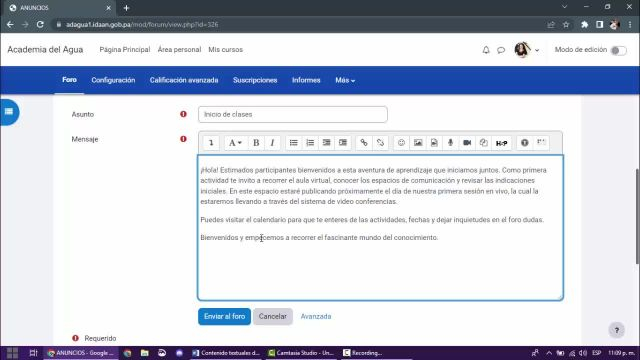640x360 pixels.
Task: Toggle the editor toolbar expand button
Action: point(211,143)
